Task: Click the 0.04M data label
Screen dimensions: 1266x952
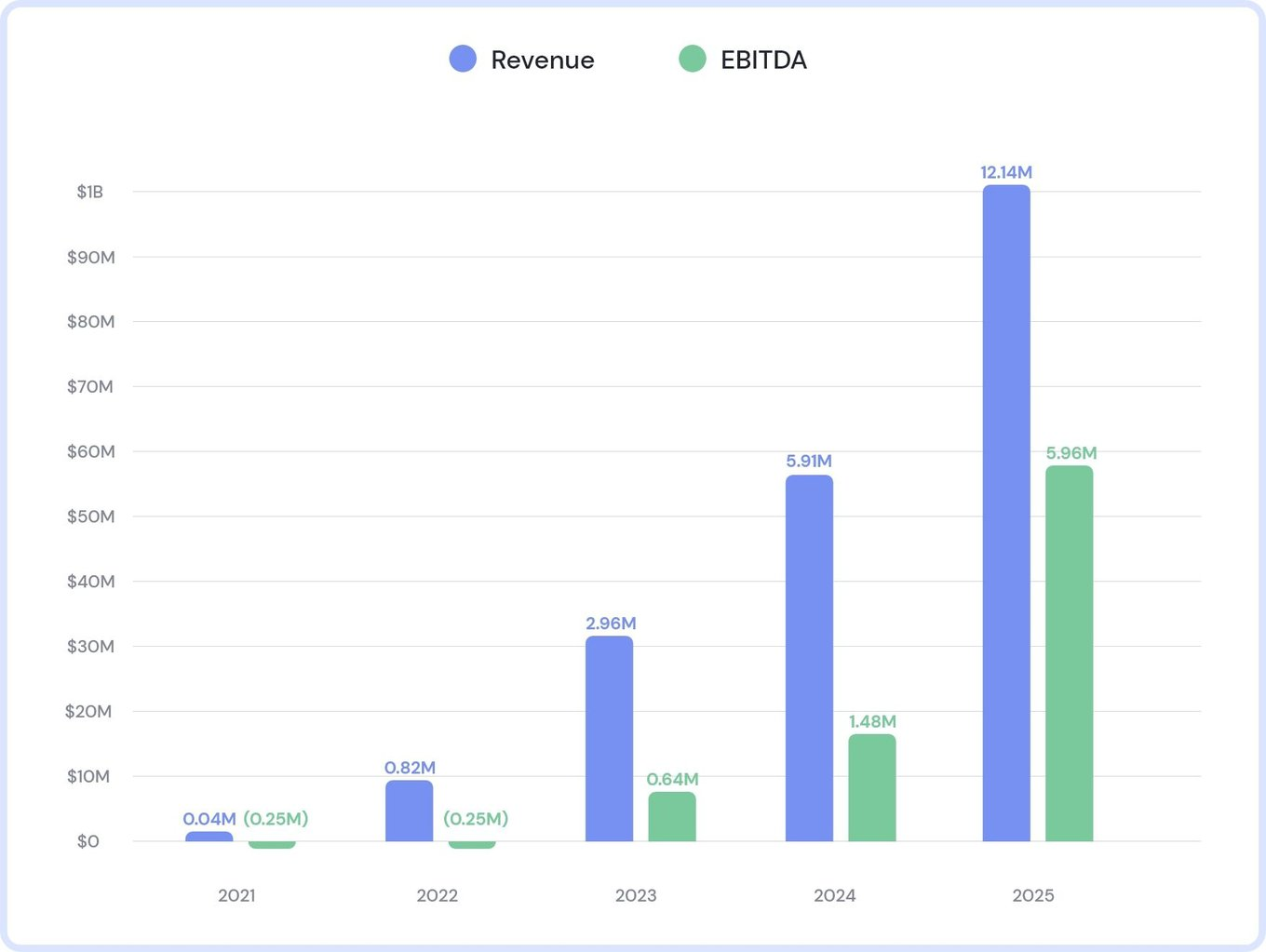Action: click(x=209, y=819)
